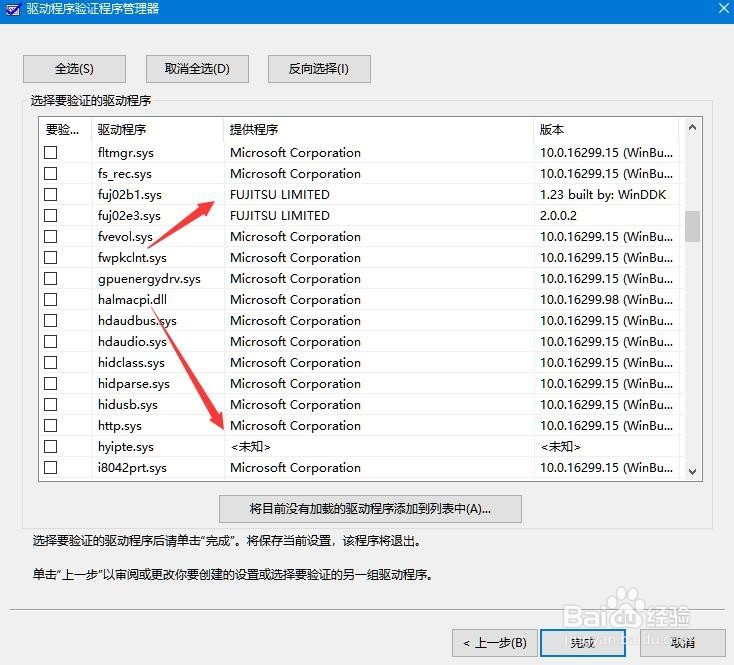Select the fs_rec.sys driver name
Image resolution: width=734 pixels, height=665 pixels.
point(125,174)
